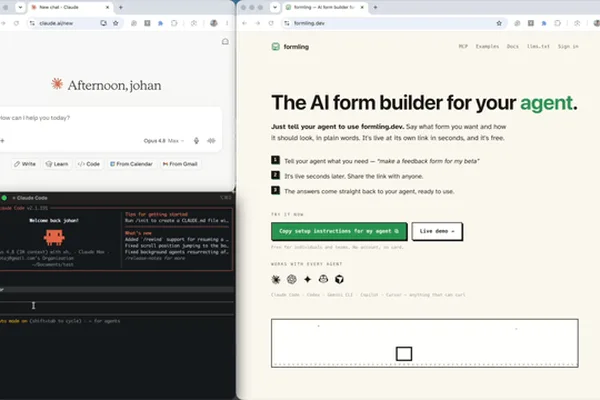
Task: Click the formling.dev address bar
Action: click(394, 23)
